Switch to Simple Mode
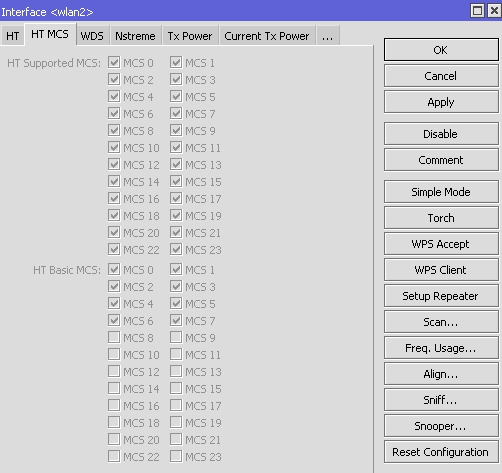This screenshot has height=473, width=502. [x=441, y=192]
